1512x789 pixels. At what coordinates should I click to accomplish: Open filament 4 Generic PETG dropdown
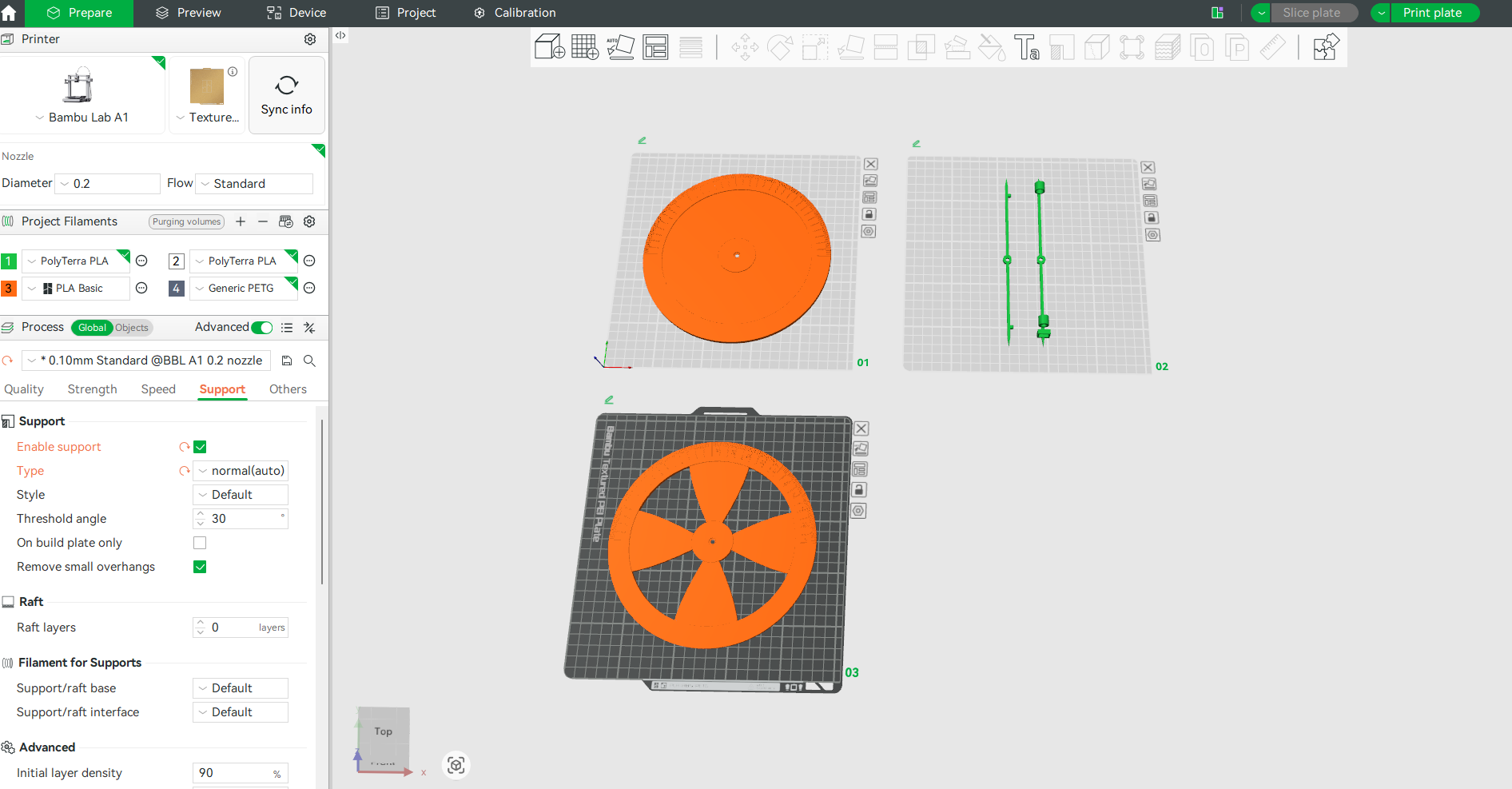(244, 288)
